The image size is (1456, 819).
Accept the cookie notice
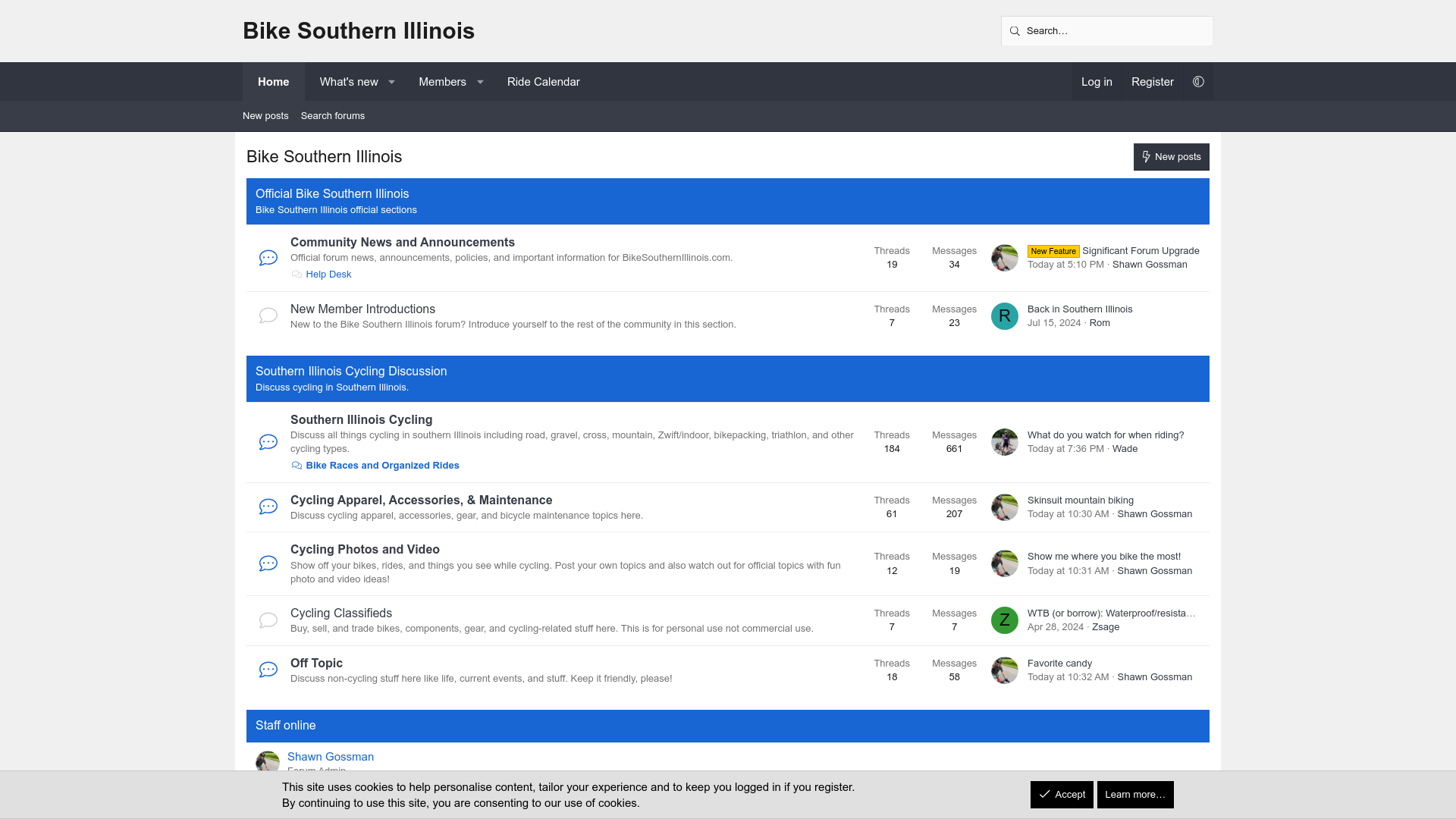(1061, 794)
